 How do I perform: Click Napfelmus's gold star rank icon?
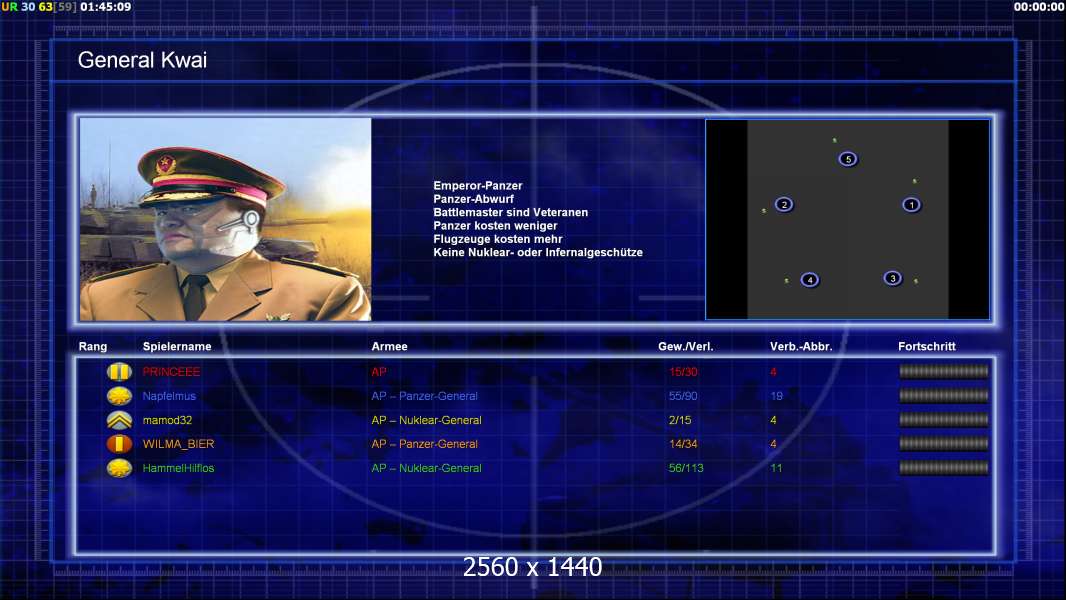tap(119, 395)
